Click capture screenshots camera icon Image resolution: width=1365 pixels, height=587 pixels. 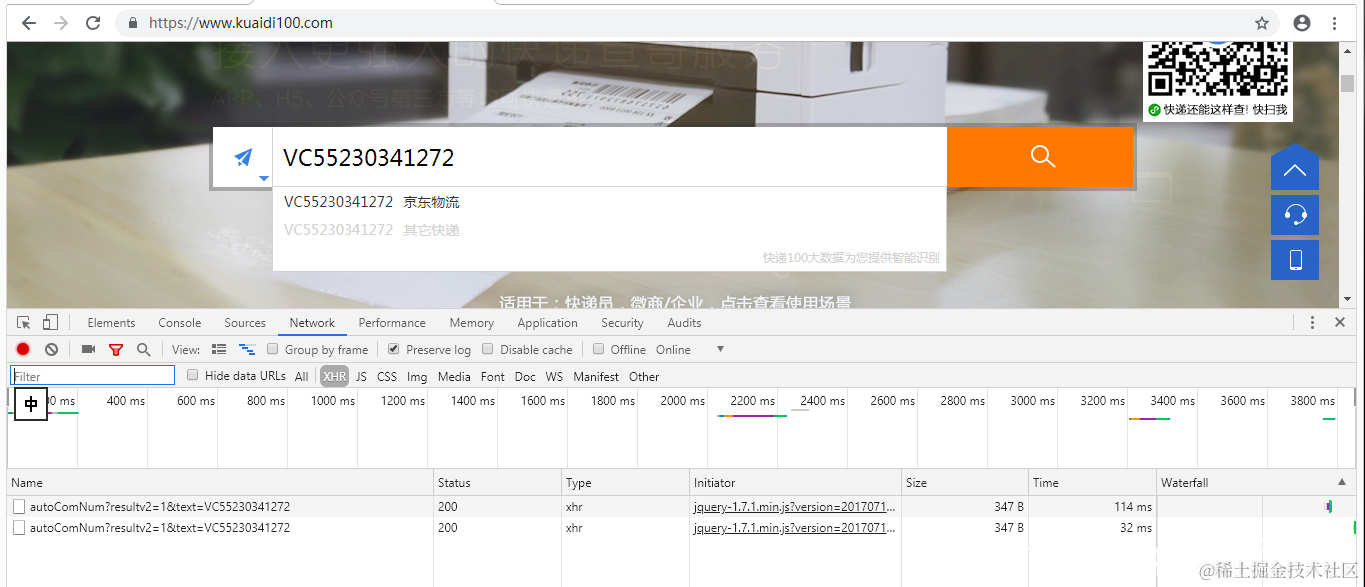[88, 349]
